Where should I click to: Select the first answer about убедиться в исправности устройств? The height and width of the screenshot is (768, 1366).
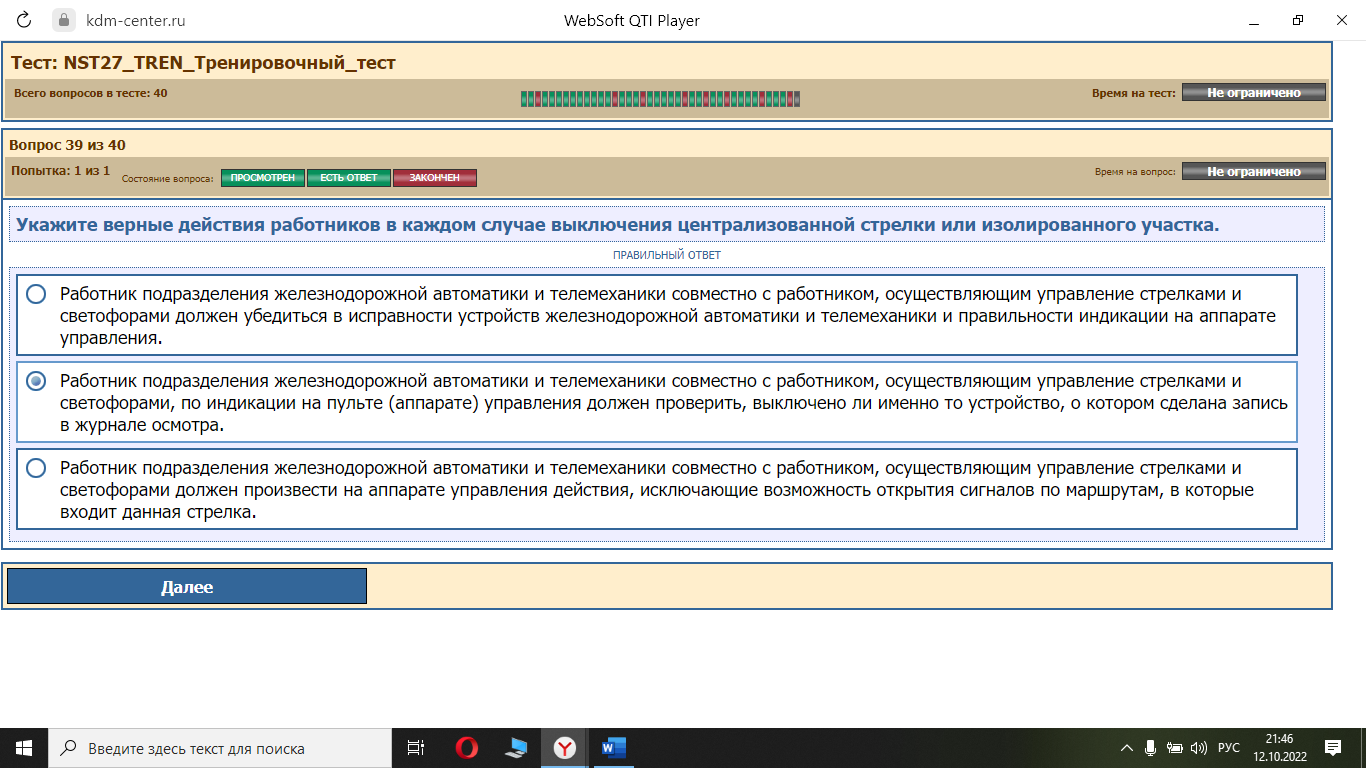pyautogui.click(x=657, y=315)
